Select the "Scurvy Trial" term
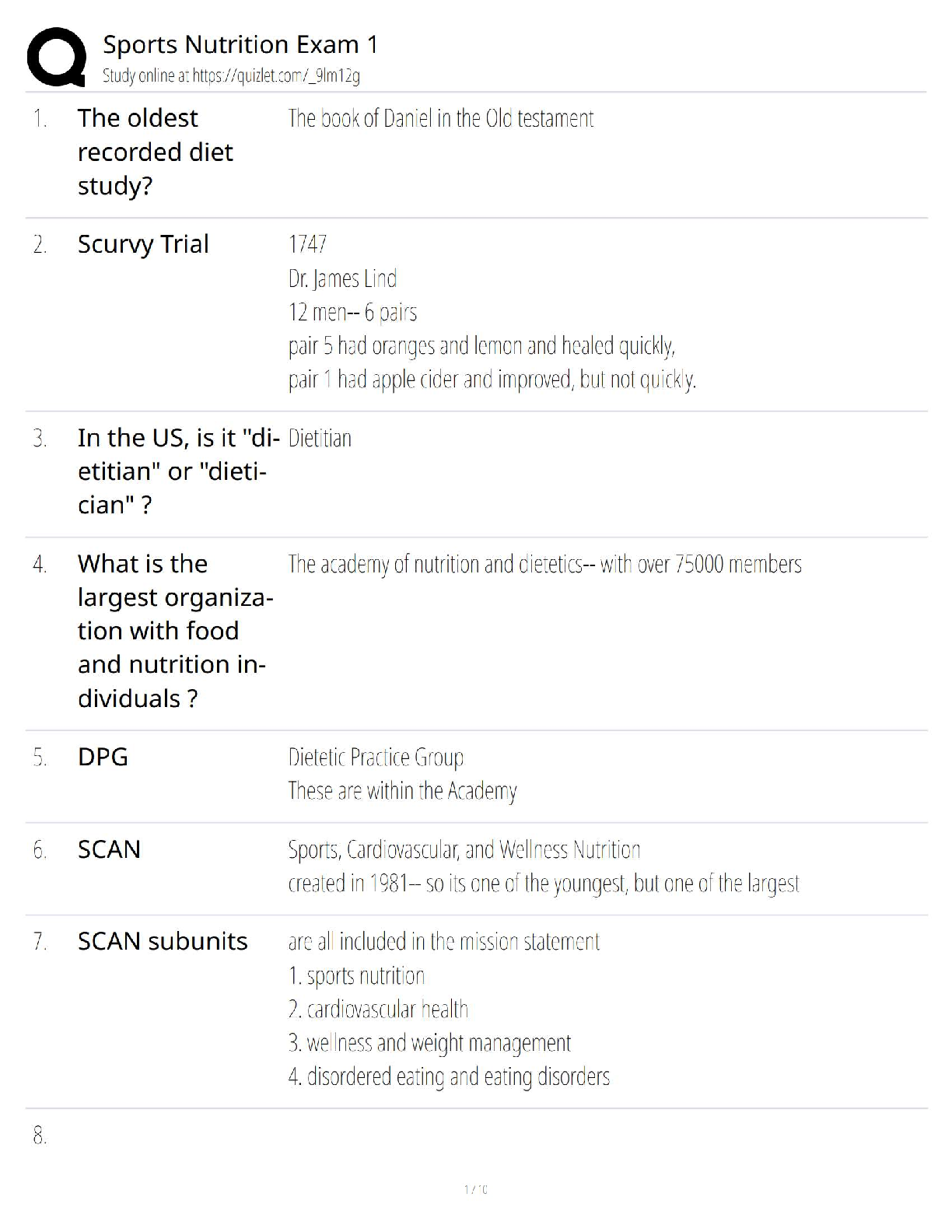952x1232 pixels. pos(143,244)
